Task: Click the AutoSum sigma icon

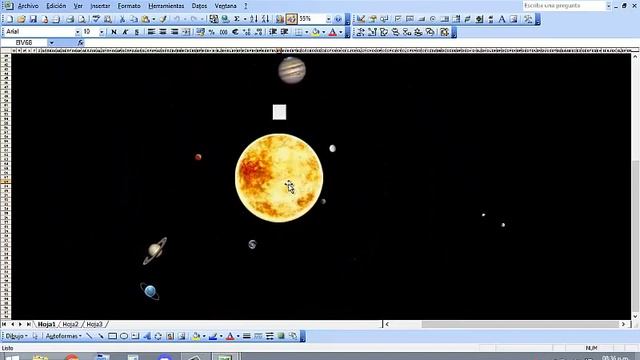Action: coord(236,19)
